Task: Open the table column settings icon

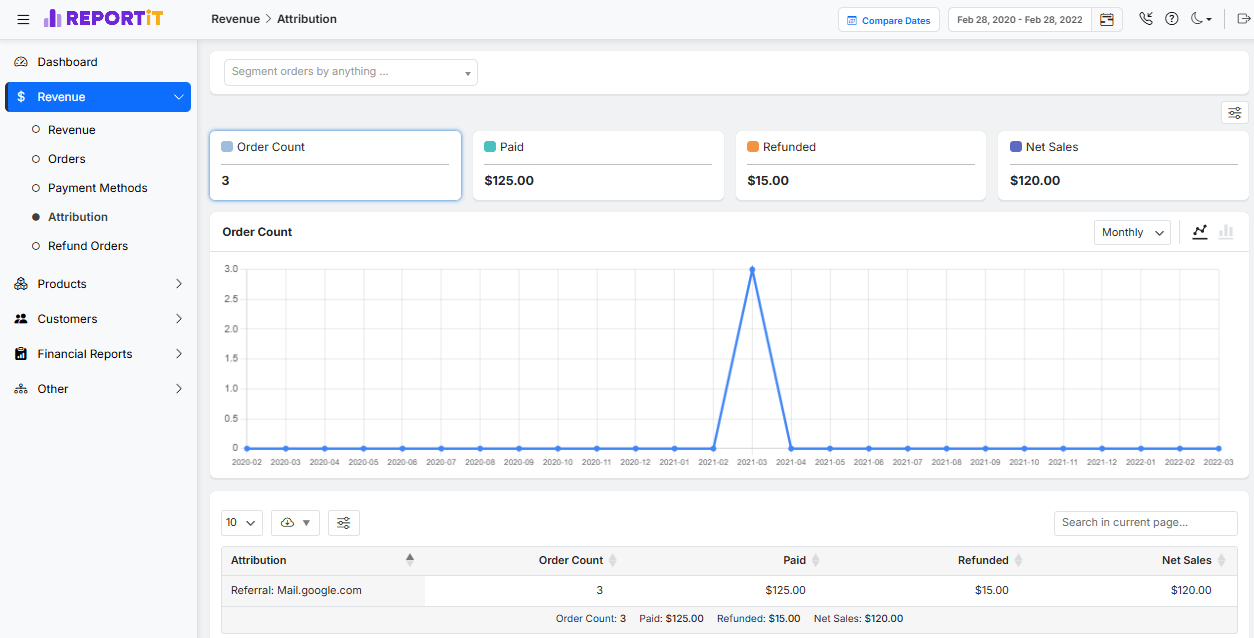Action: (343, 523)
